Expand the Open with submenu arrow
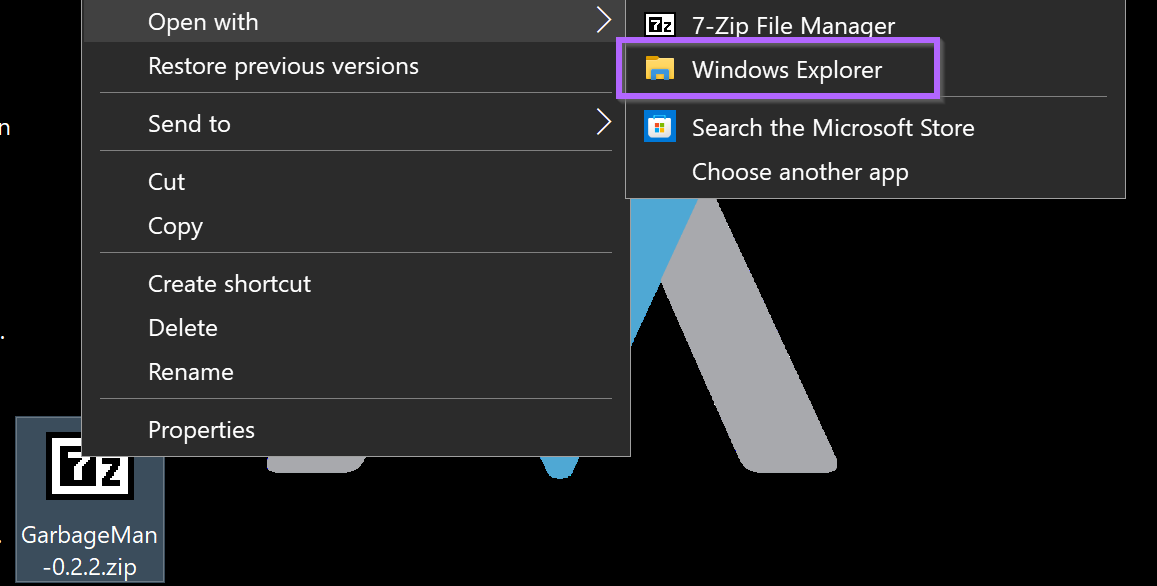The image size is (1157, 586). pos(603,20)
